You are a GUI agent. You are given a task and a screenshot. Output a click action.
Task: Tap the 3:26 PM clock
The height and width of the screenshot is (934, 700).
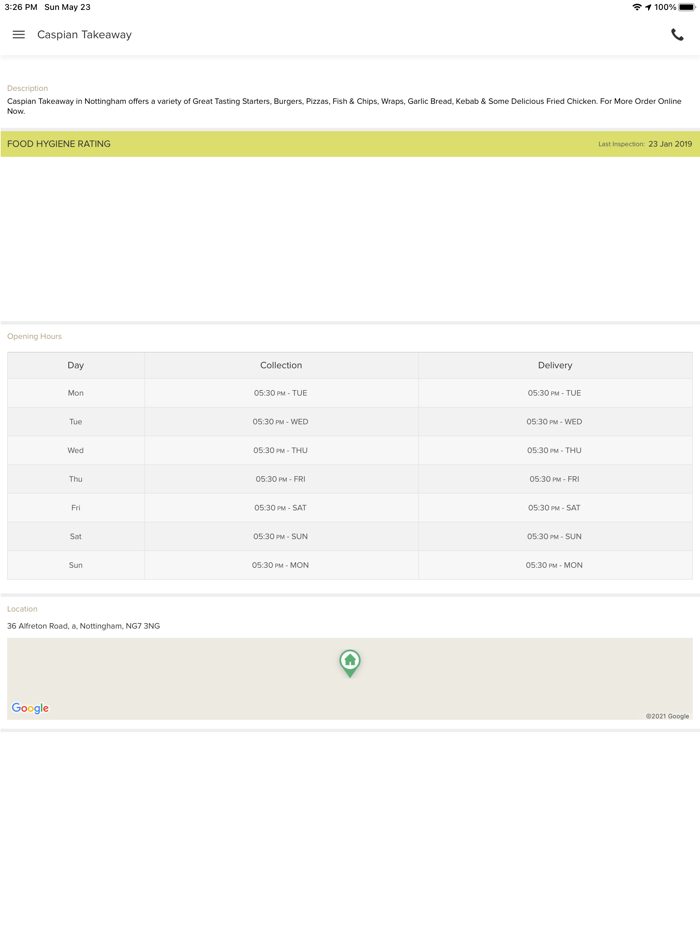click(21, 7)
